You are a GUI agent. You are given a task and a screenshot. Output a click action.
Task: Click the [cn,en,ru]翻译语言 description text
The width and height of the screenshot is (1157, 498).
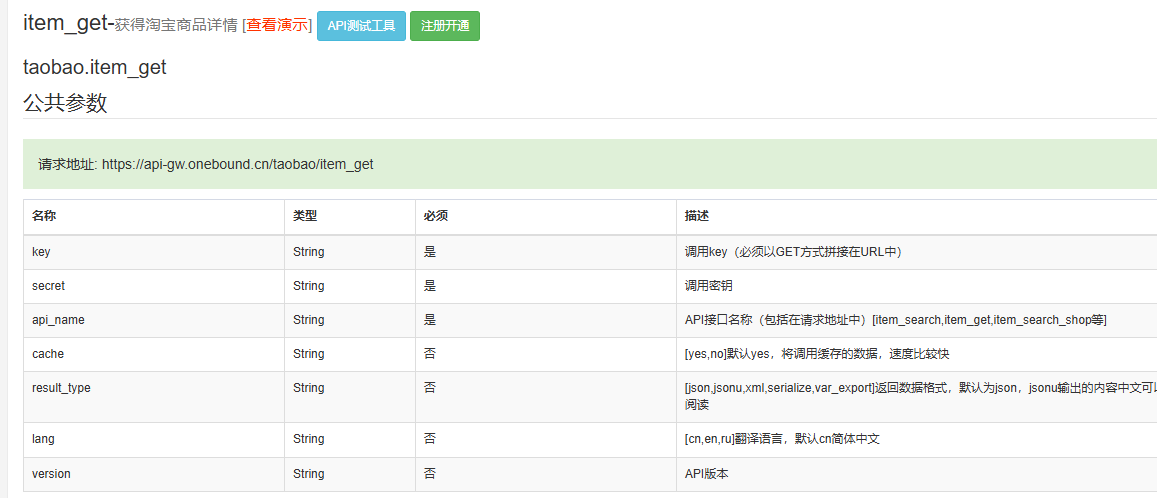(782, 438)
